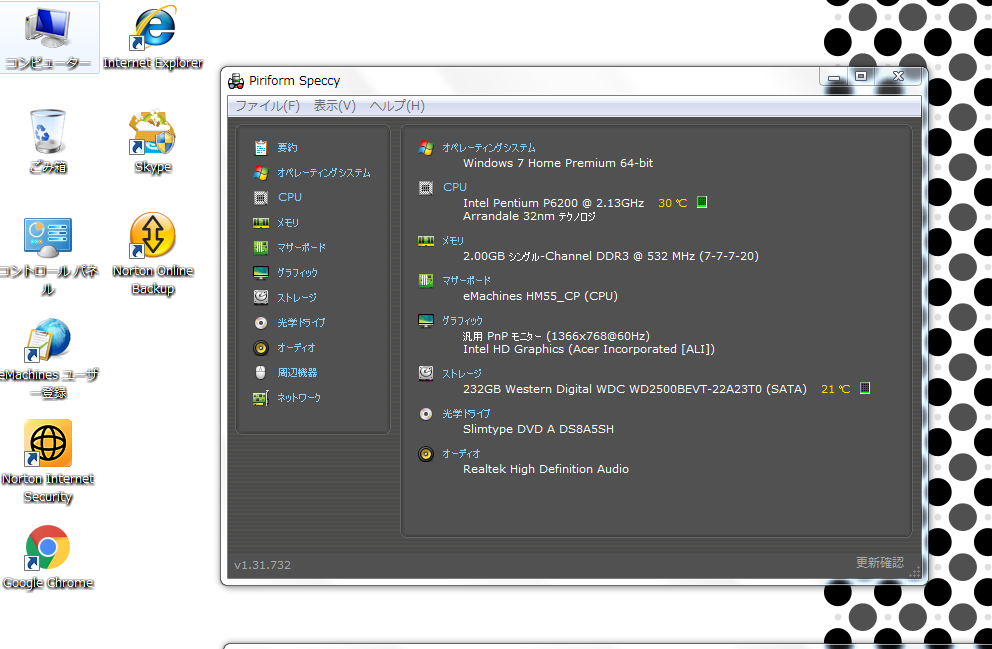Click the メモリ RAM icon in sidebar
Image resolution: width=992 pixels, height=649 pixels.
[261, 223]
